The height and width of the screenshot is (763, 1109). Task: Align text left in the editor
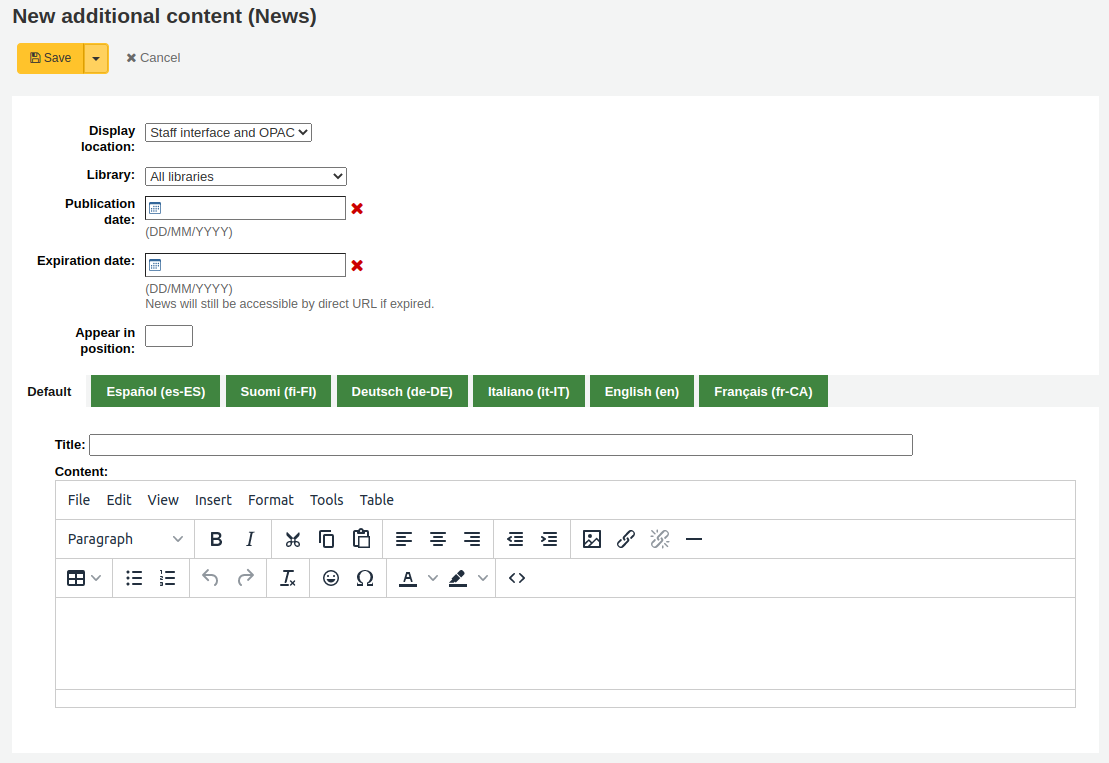(404, 540)
